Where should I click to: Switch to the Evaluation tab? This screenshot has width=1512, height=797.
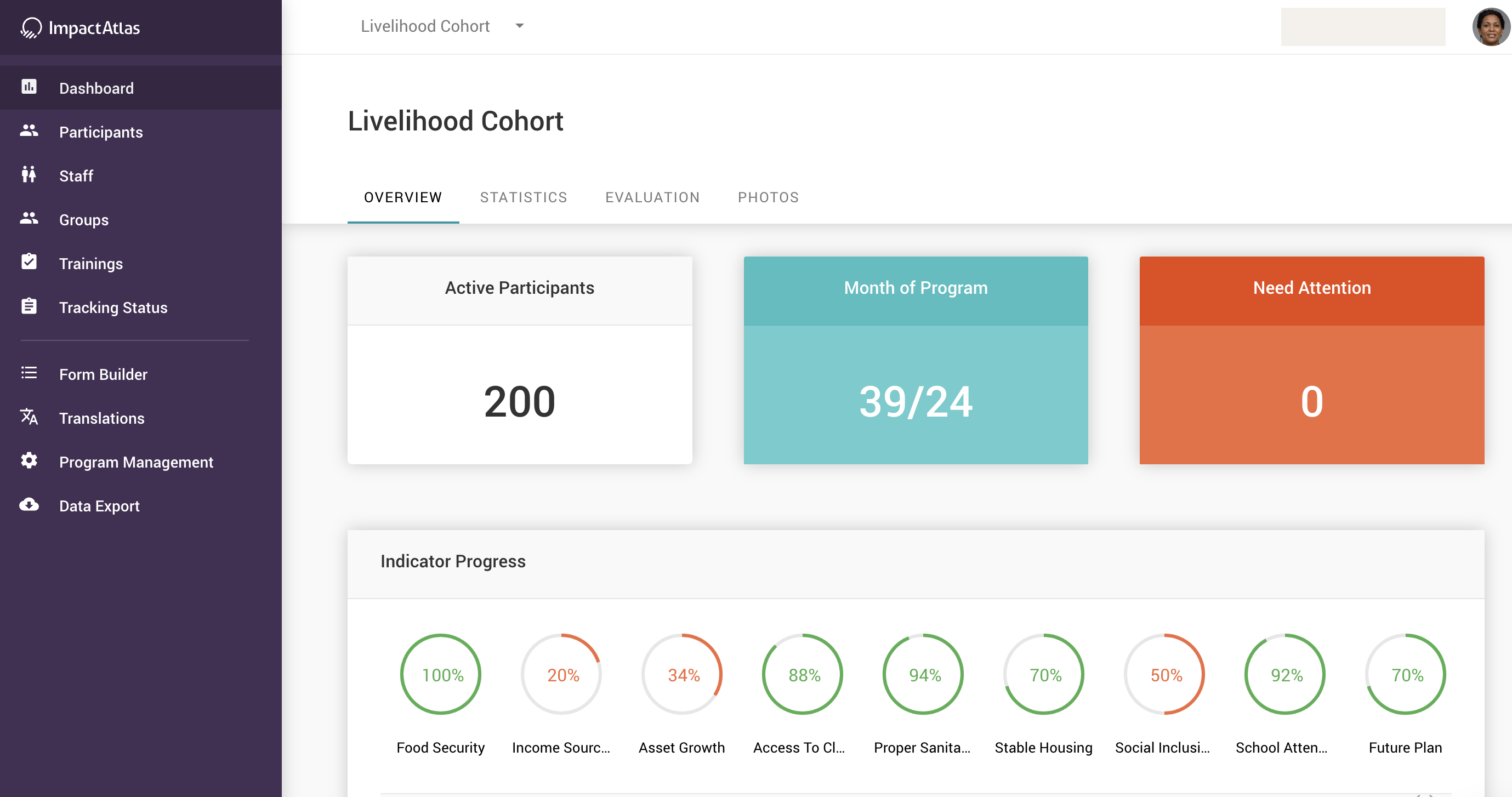[x=652, y=197]
